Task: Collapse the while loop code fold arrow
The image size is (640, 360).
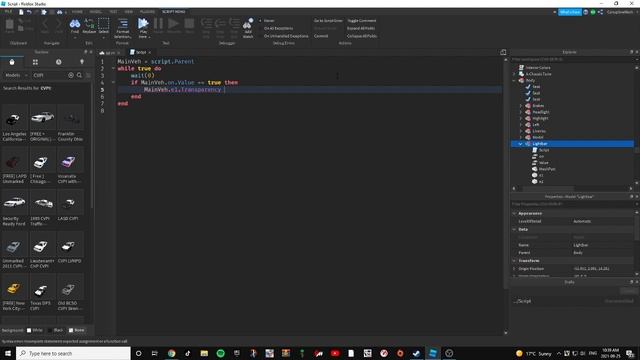Action: [113, 68]
